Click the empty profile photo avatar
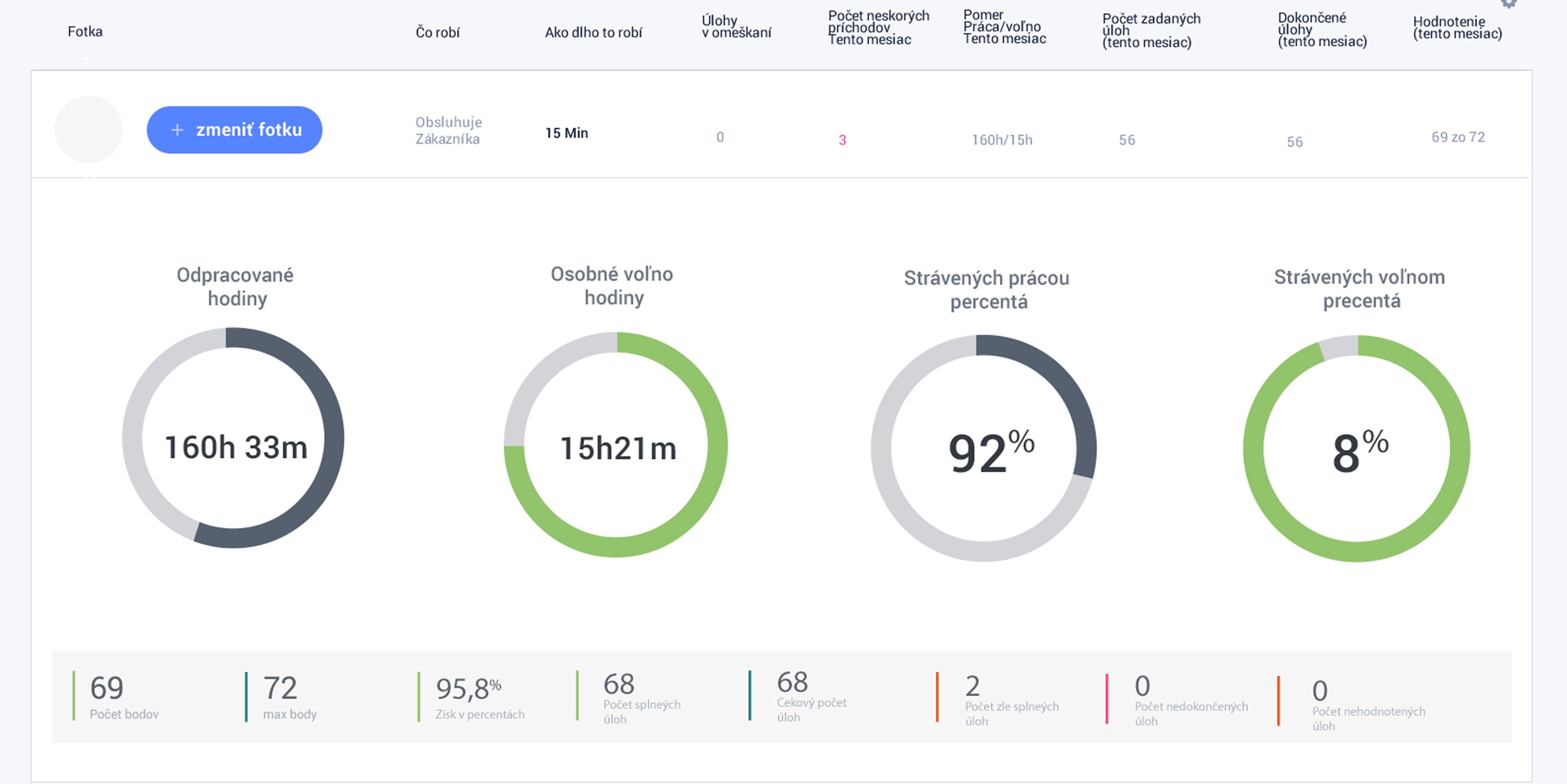Viewport: 1567px width, 784px height. pos(89,129)
